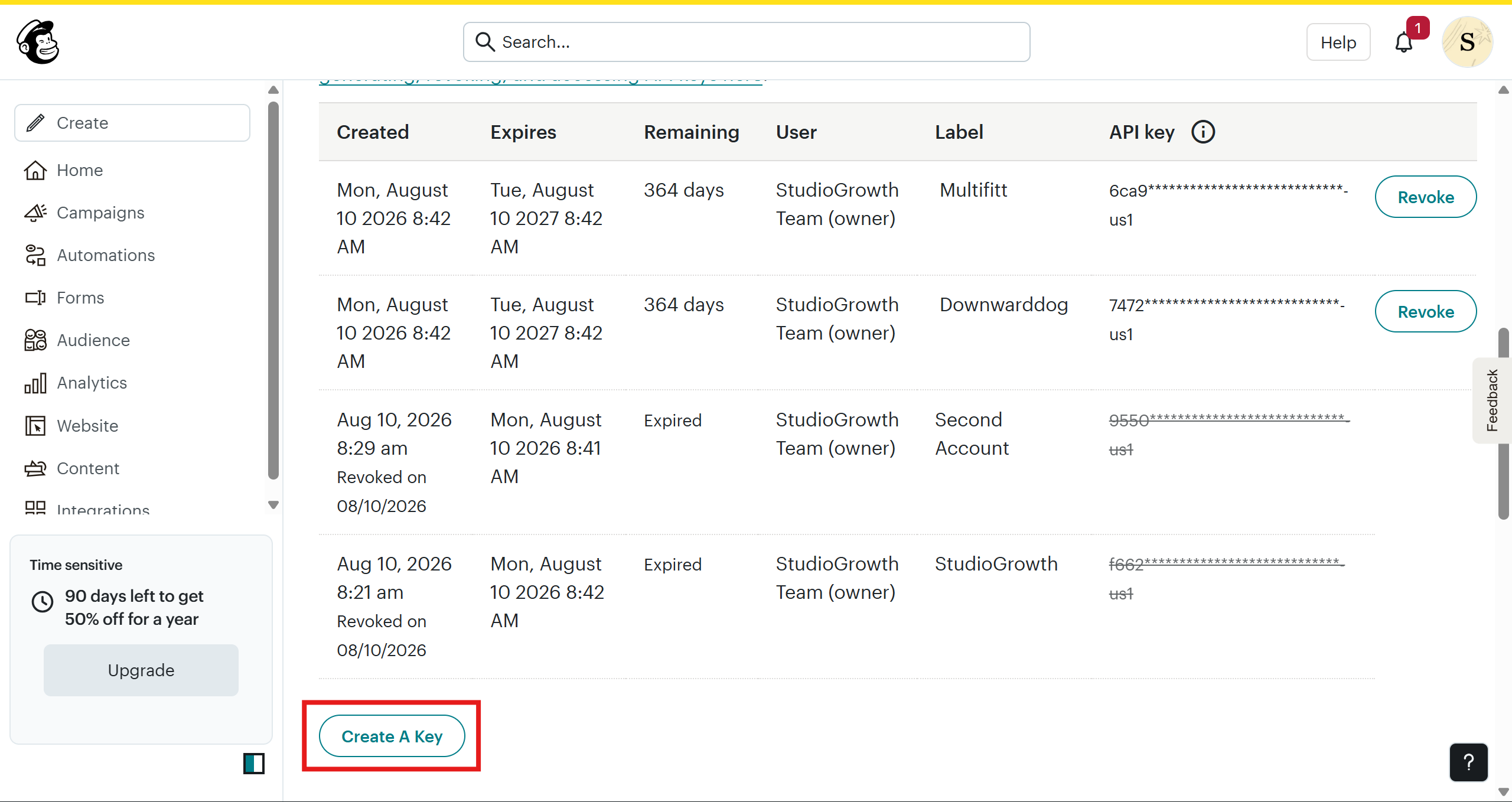Click the search magnifier icon
Viewport: 1512px width, 802px height.
point(485,42)
